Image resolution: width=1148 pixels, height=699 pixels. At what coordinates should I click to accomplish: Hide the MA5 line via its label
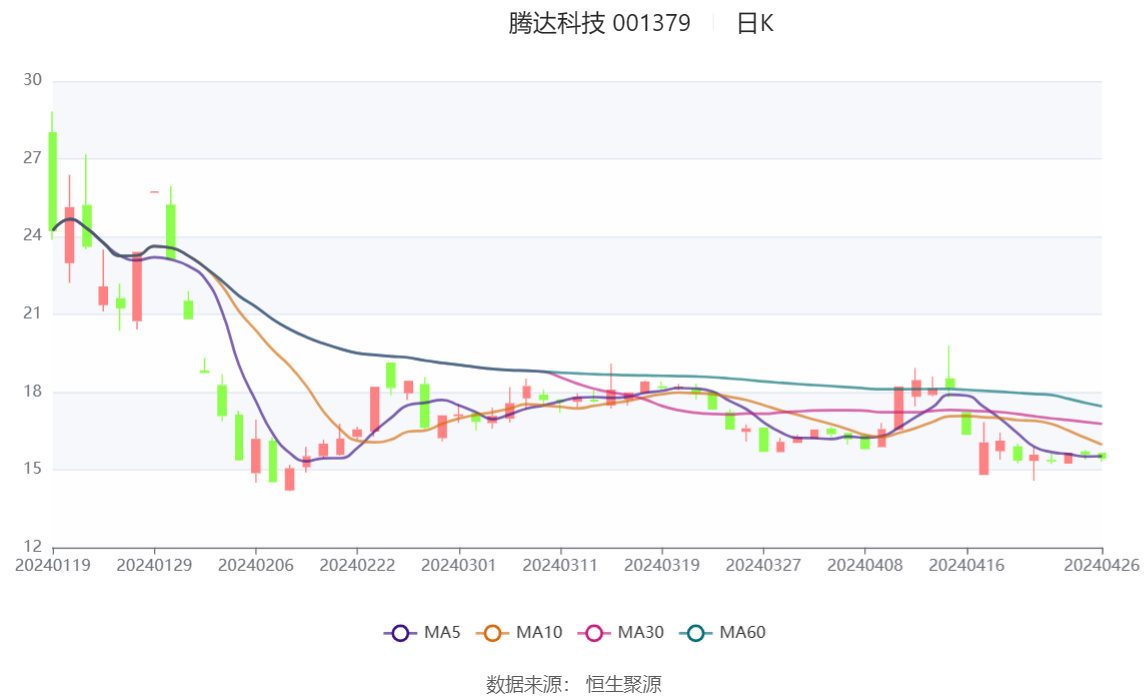tap(442, 632)
